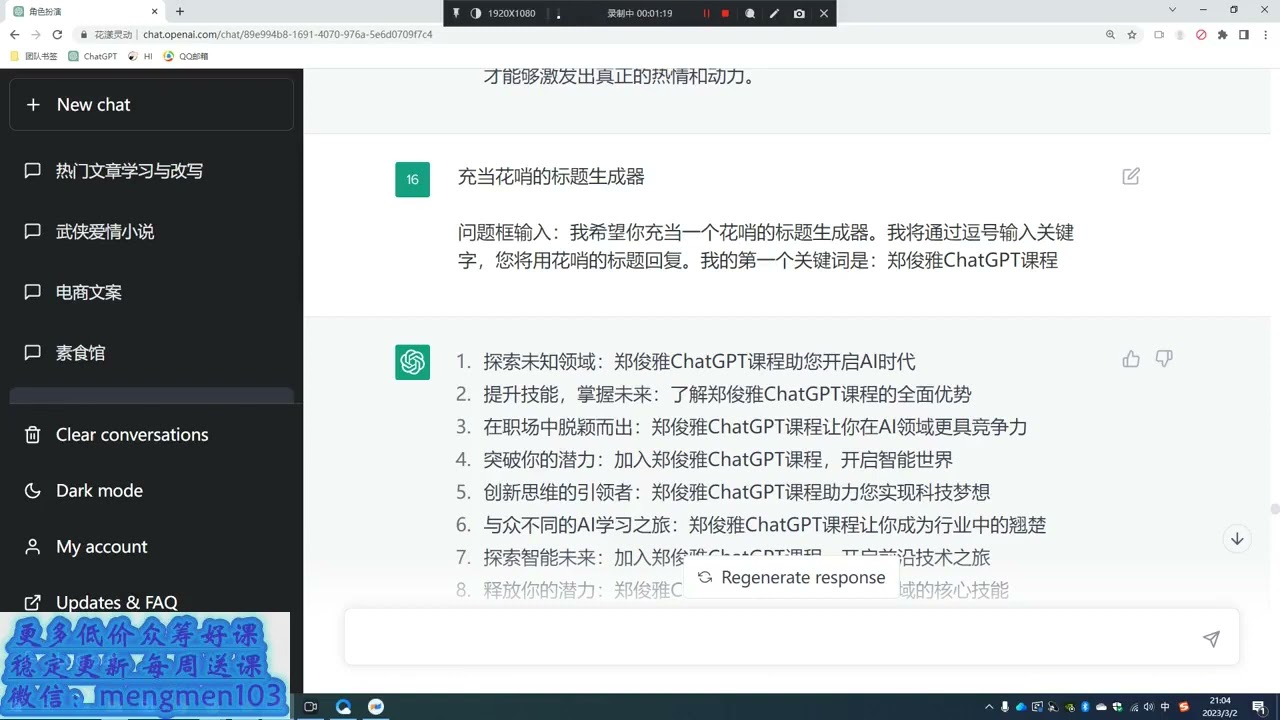
Task: Click the address bar URL
Action: pos(288,34)
